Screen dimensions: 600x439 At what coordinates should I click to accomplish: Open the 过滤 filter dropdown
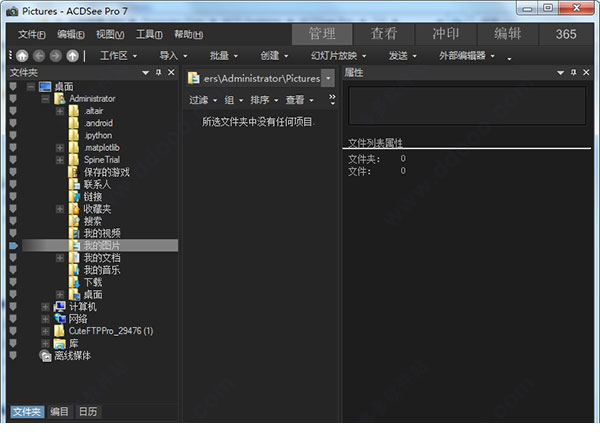(x=203, y=100)
